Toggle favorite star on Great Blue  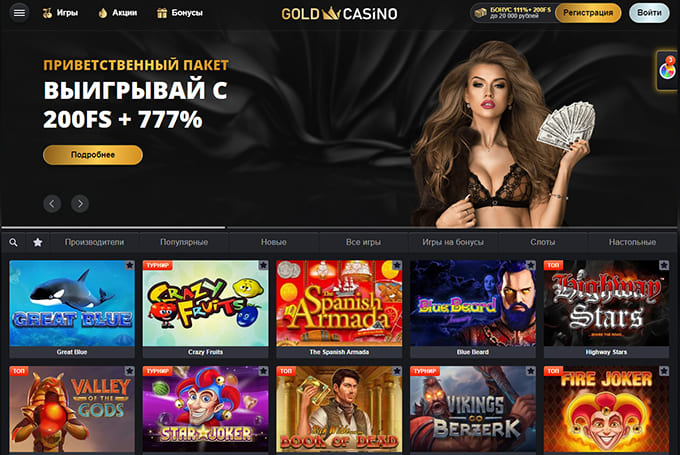pos(130,265)
